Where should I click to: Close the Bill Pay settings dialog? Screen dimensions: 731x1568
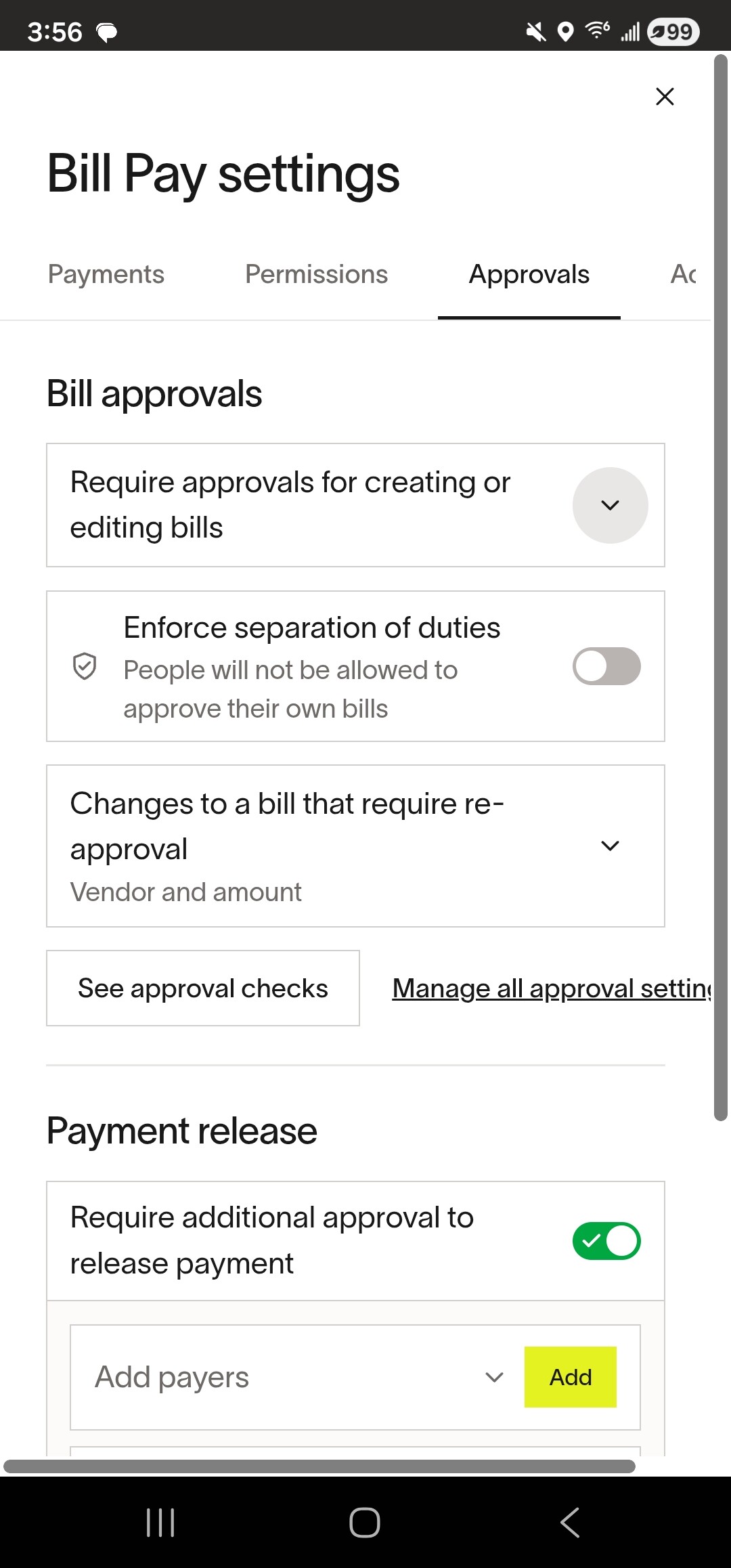click(x=665, y=97)
